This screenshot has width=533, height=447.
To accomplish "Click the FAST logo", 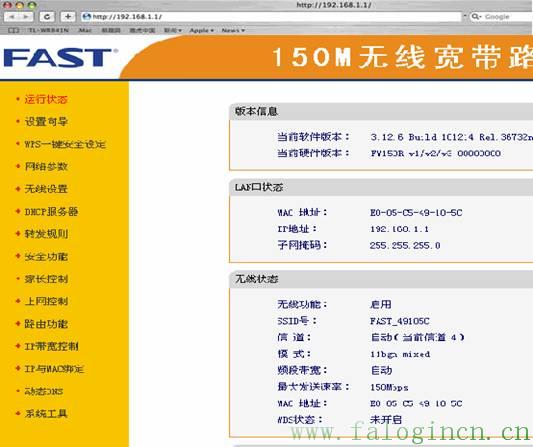I will point(59,57).
